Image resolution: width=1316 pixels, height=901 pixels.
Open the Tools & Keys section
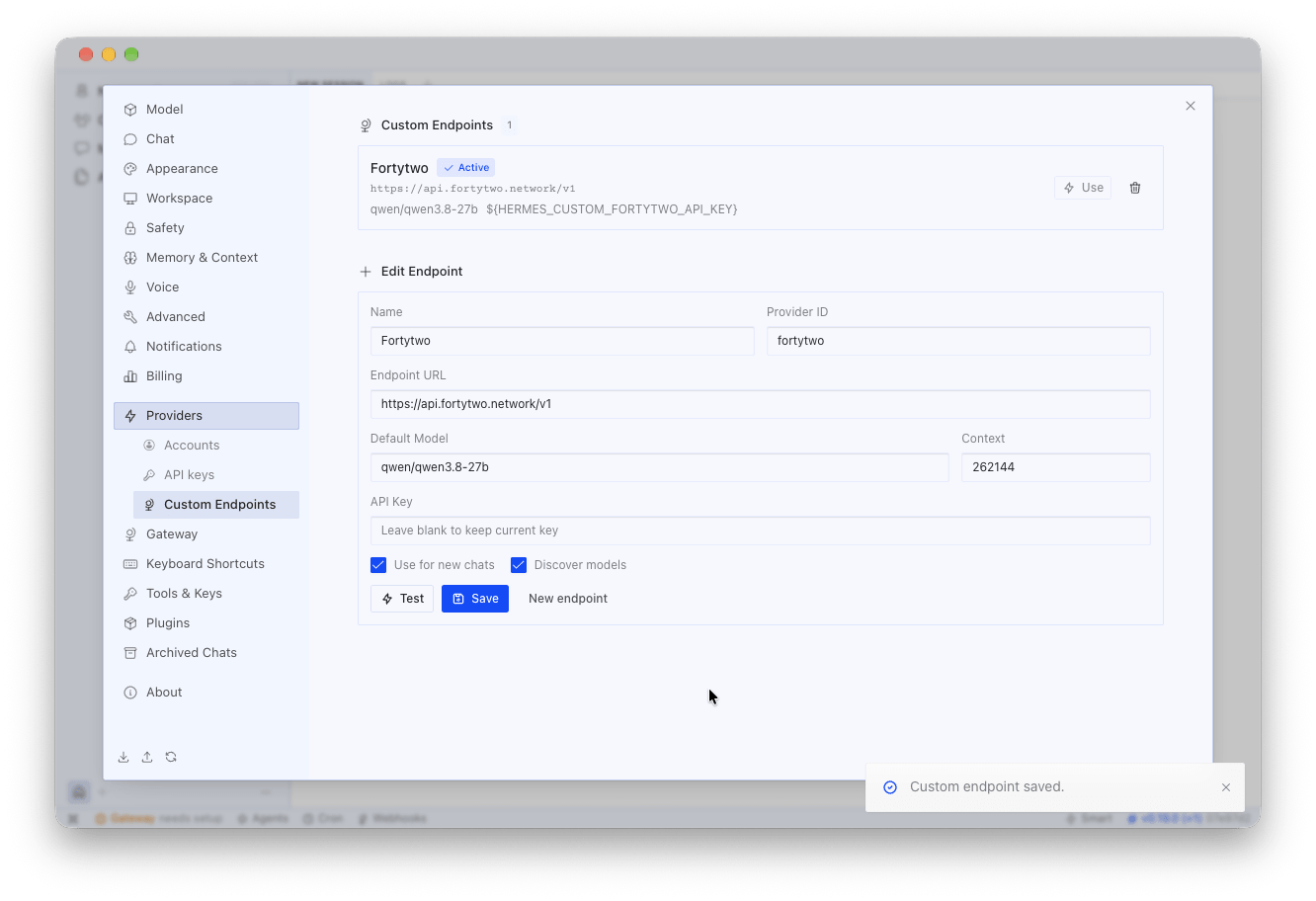coord(206,594)
